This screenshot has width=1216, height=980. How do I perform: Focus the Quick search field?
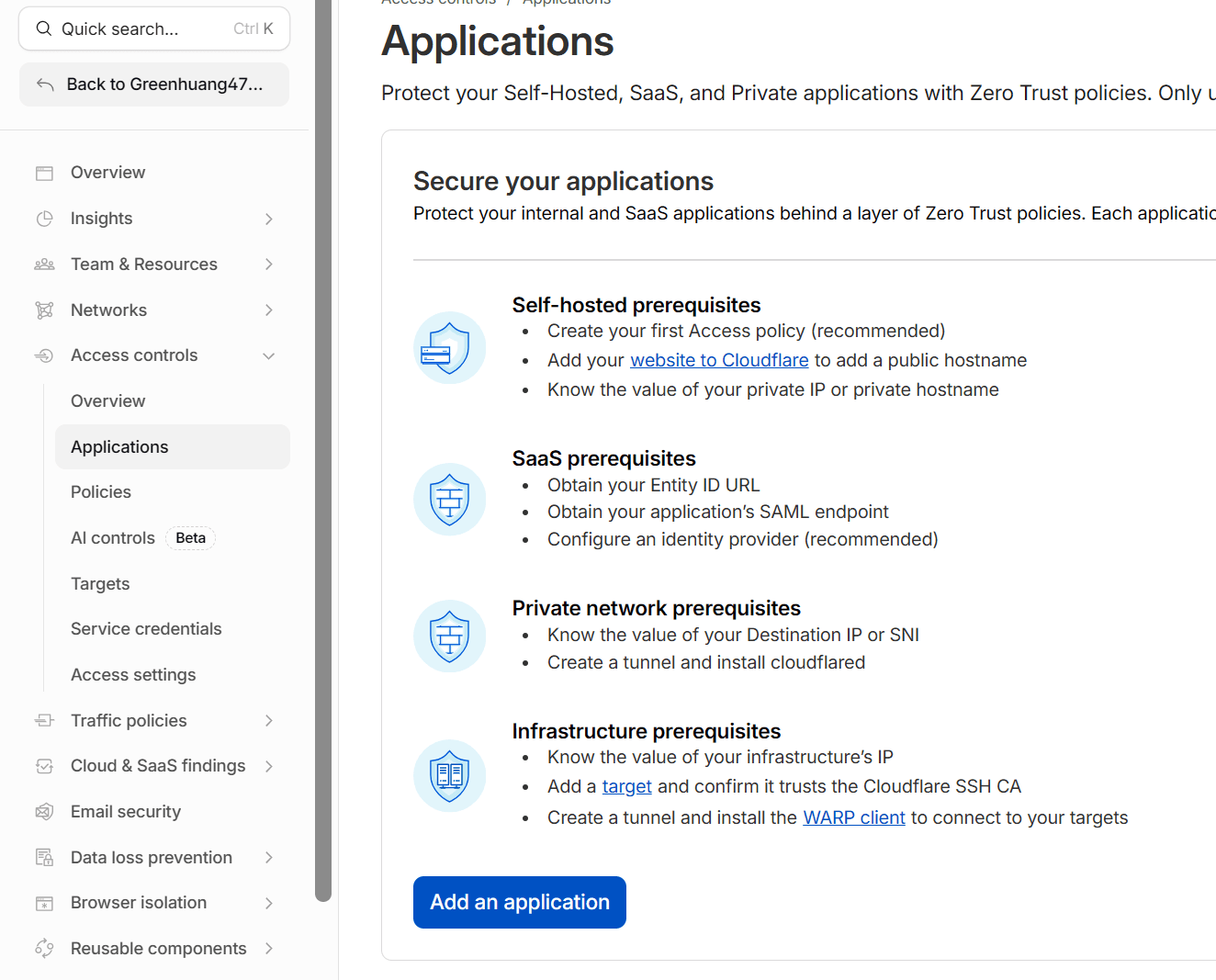click(154, 28)
